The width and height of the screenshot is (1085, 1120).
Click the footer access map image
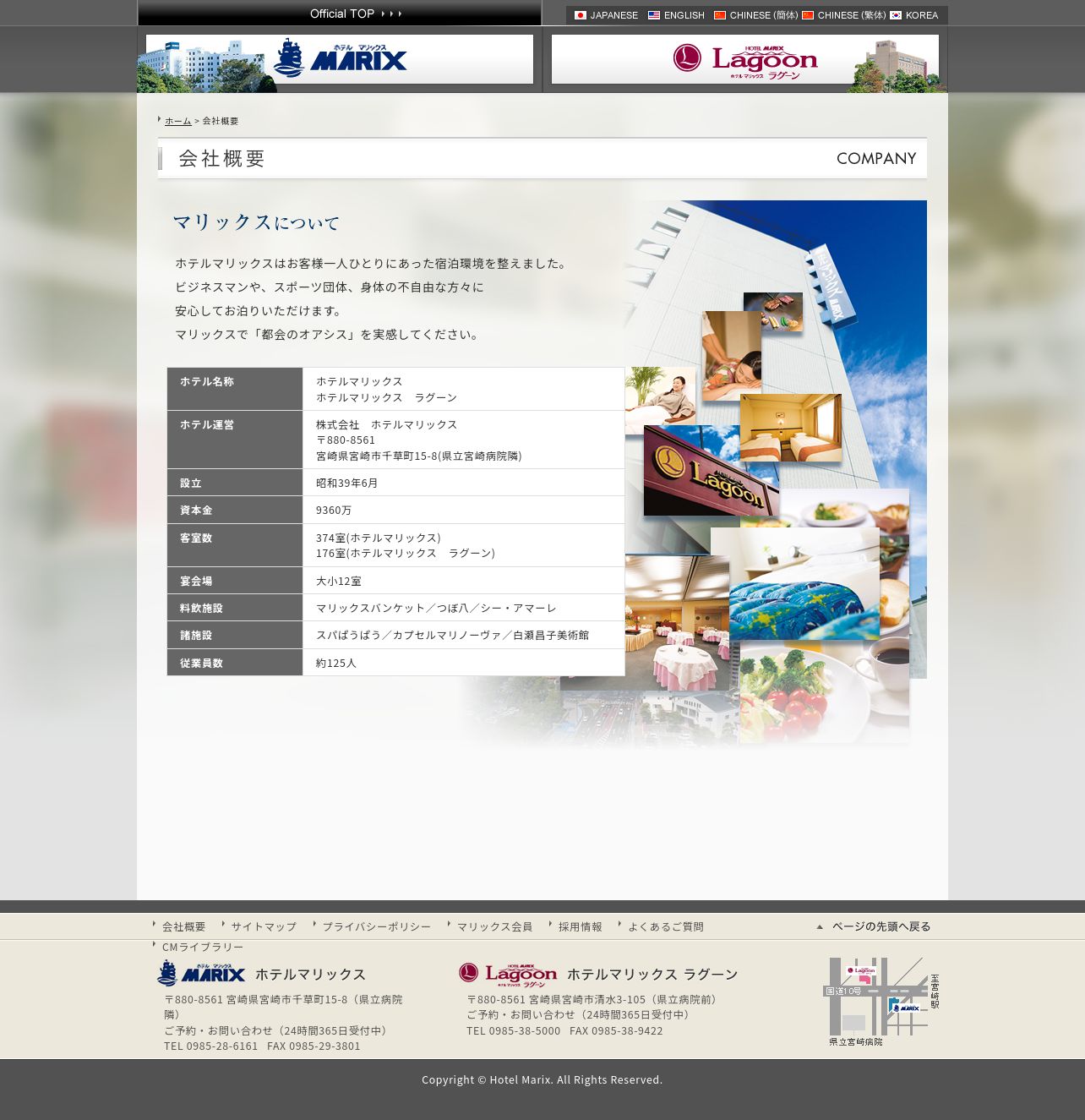pos(881,1002)
